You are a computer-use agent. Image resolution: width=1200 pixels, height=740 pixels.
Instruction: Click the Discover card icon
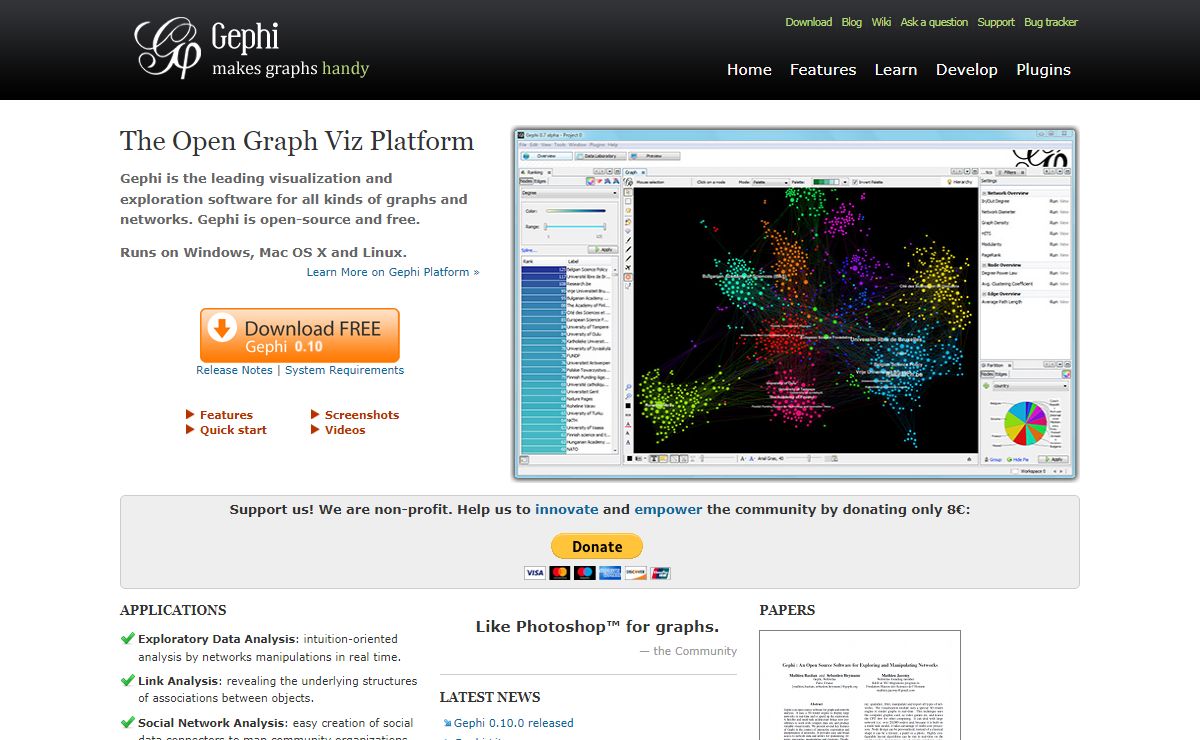click(635, 573)
